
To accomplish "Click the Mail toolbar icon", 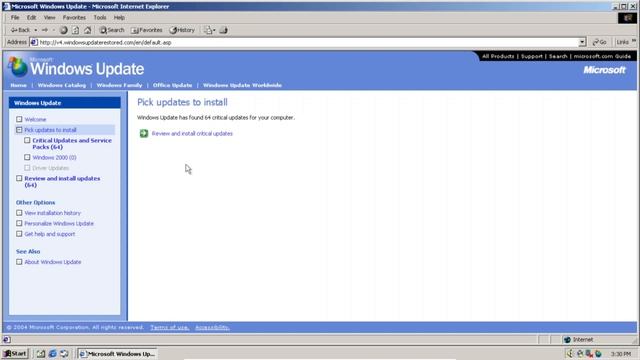I will click(x=208, y=30).
